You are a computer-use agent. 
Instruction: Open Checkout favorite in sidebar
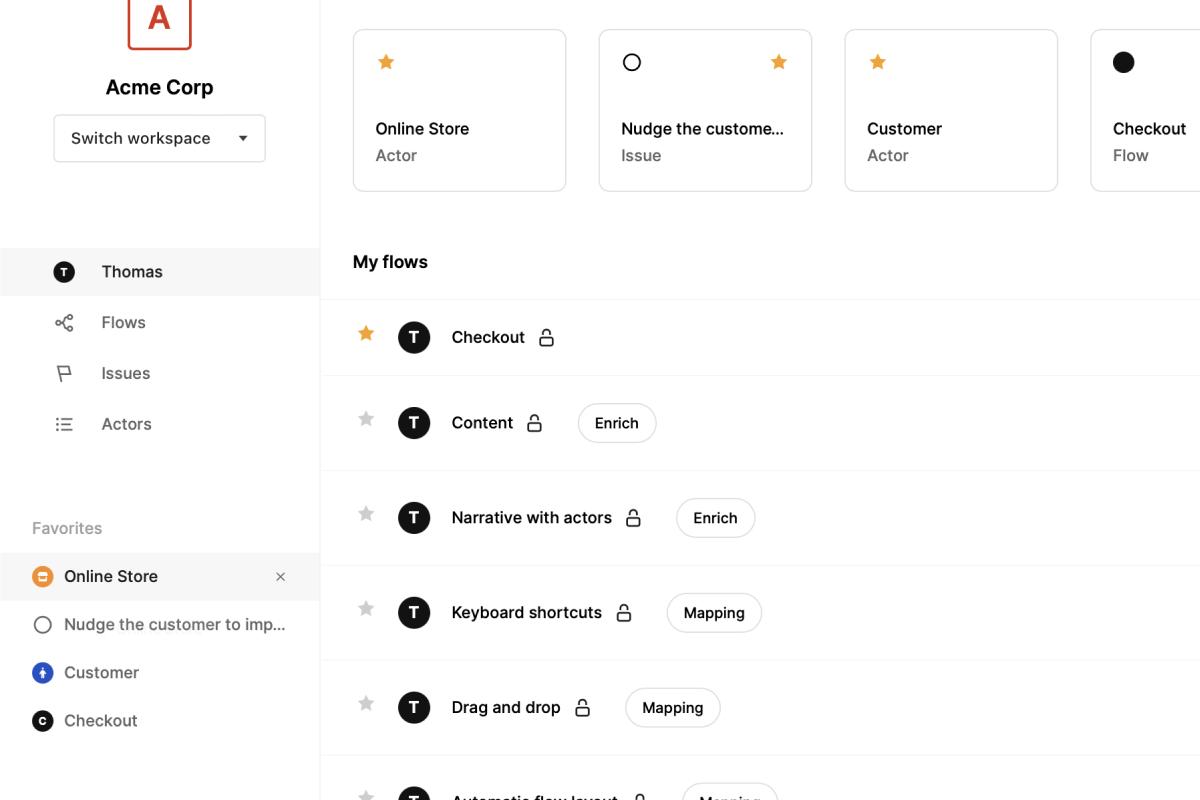pos(160,721)
